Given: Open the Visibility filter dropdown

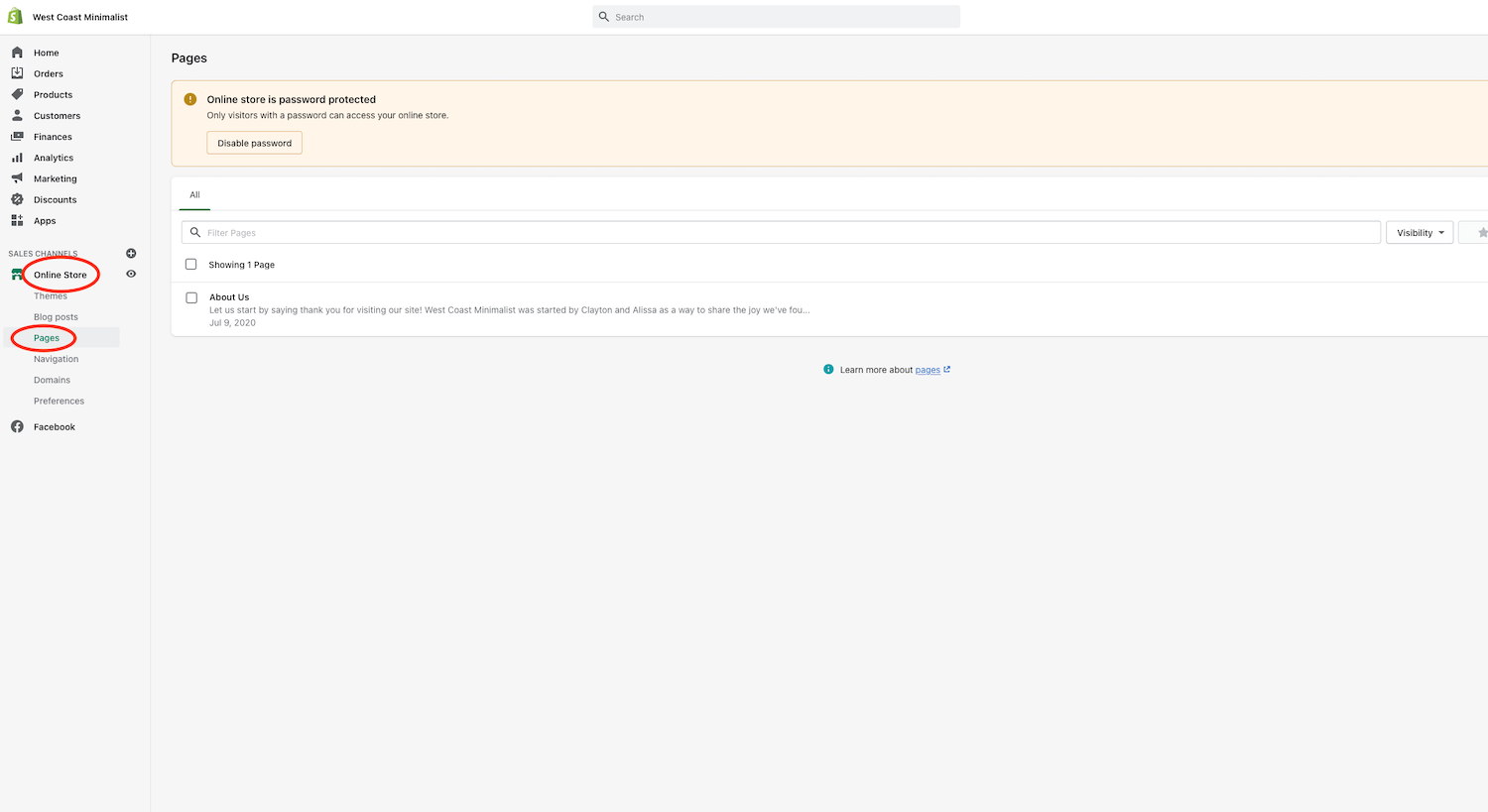Looking at the screenshot, I should point(1420,232).
